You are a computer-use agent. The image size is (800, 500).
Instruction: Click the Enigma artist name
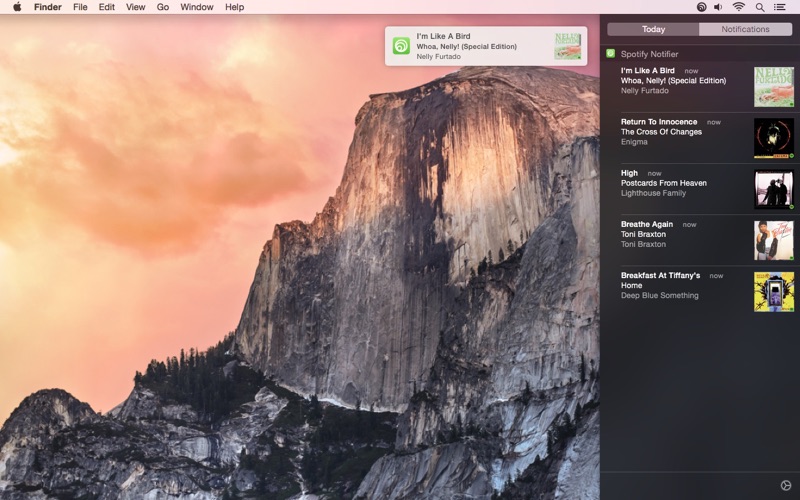pos(634,142)
